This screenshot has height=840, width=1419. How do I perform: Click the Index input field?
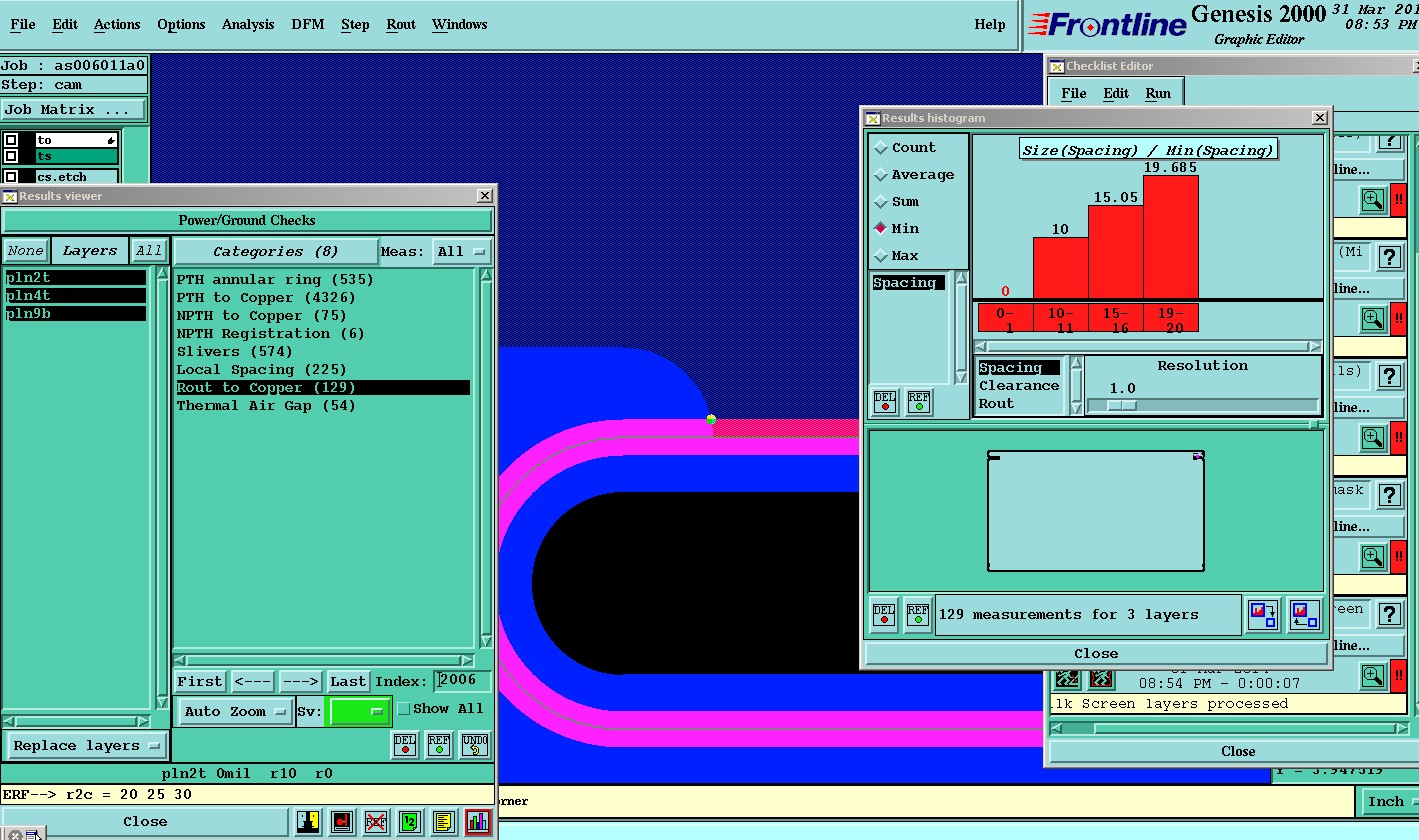pos(463,681)
